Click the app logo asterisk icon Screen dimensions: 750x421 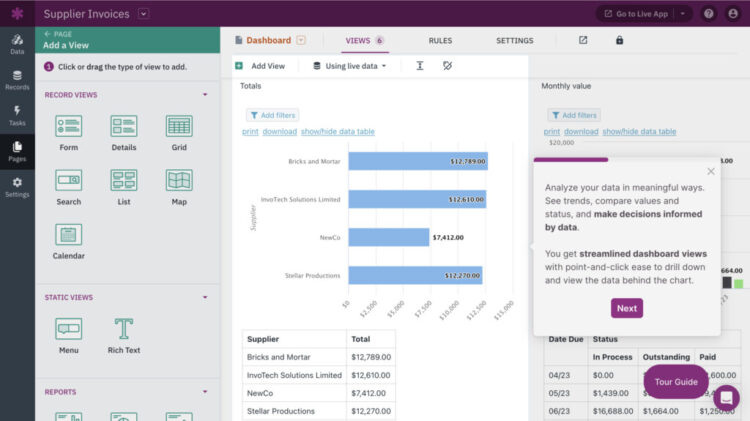click(x=17, y=13)
